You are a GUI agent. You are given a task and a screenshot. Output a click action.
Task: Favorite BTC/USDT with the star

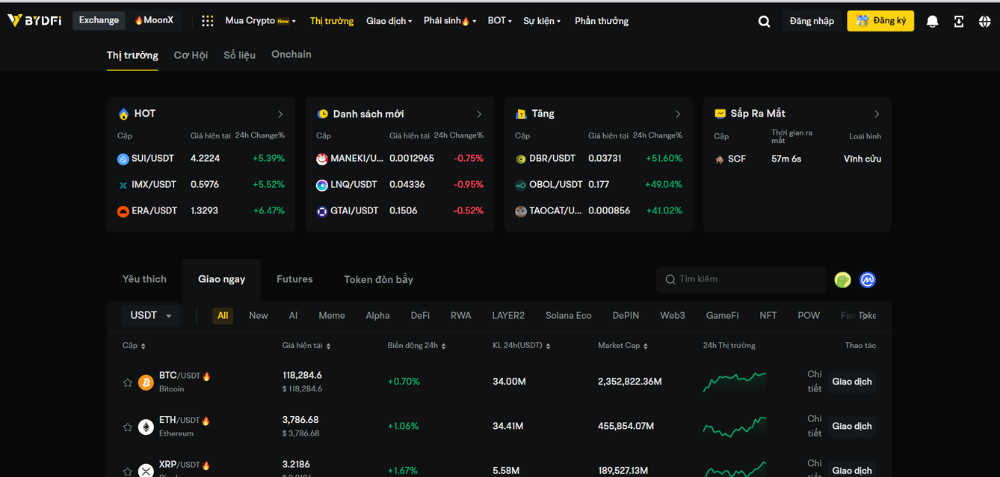(x=127, y=382)
